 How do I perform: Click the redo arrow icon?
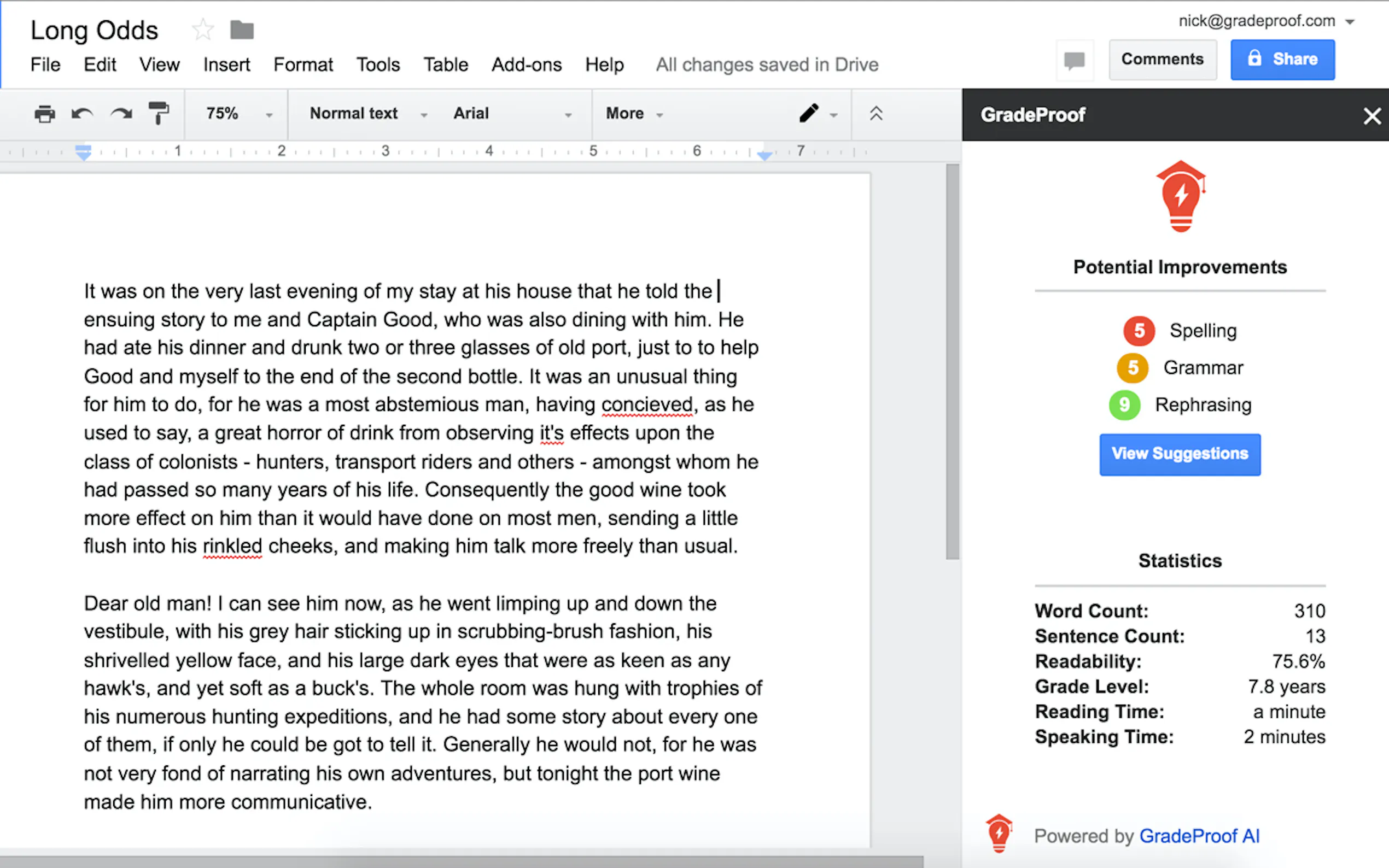(121, 114)
